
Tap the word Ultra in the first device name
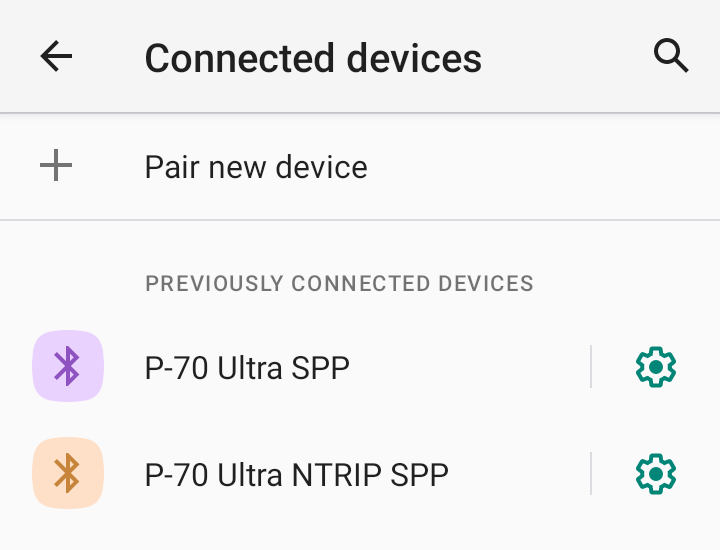point(249,368)
